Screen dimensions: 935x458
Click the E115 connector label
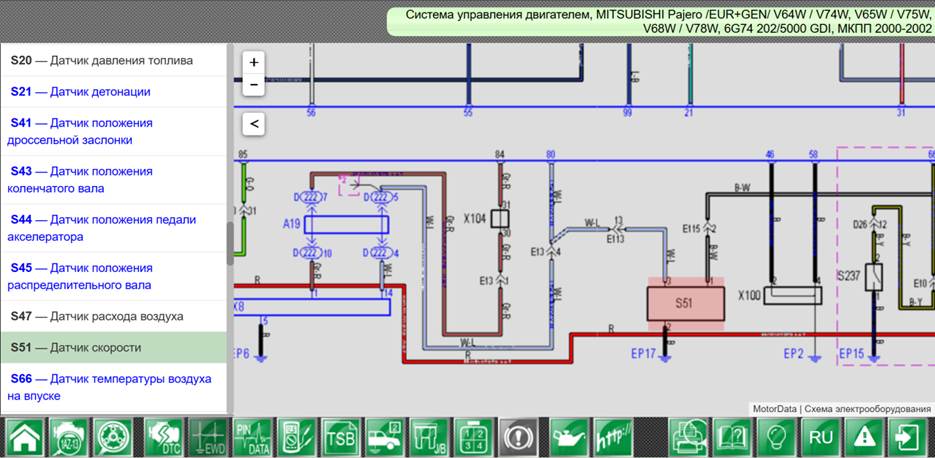[691, 227]
